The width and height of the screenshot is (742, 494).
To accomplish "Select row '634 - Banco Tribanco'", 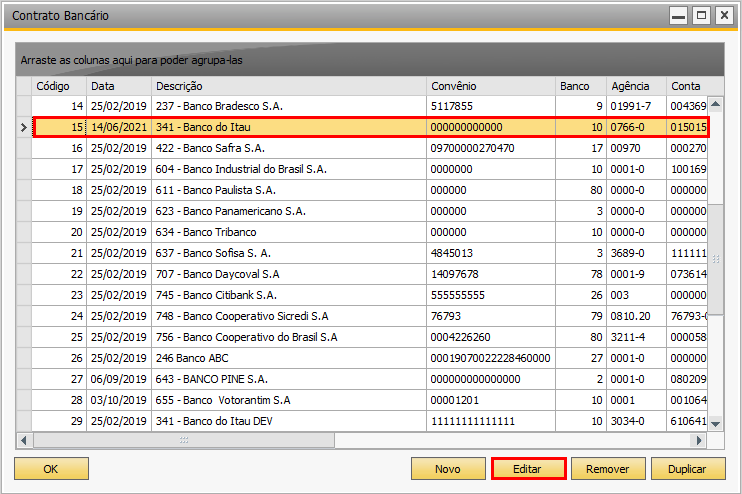I will tap(370, 232).
